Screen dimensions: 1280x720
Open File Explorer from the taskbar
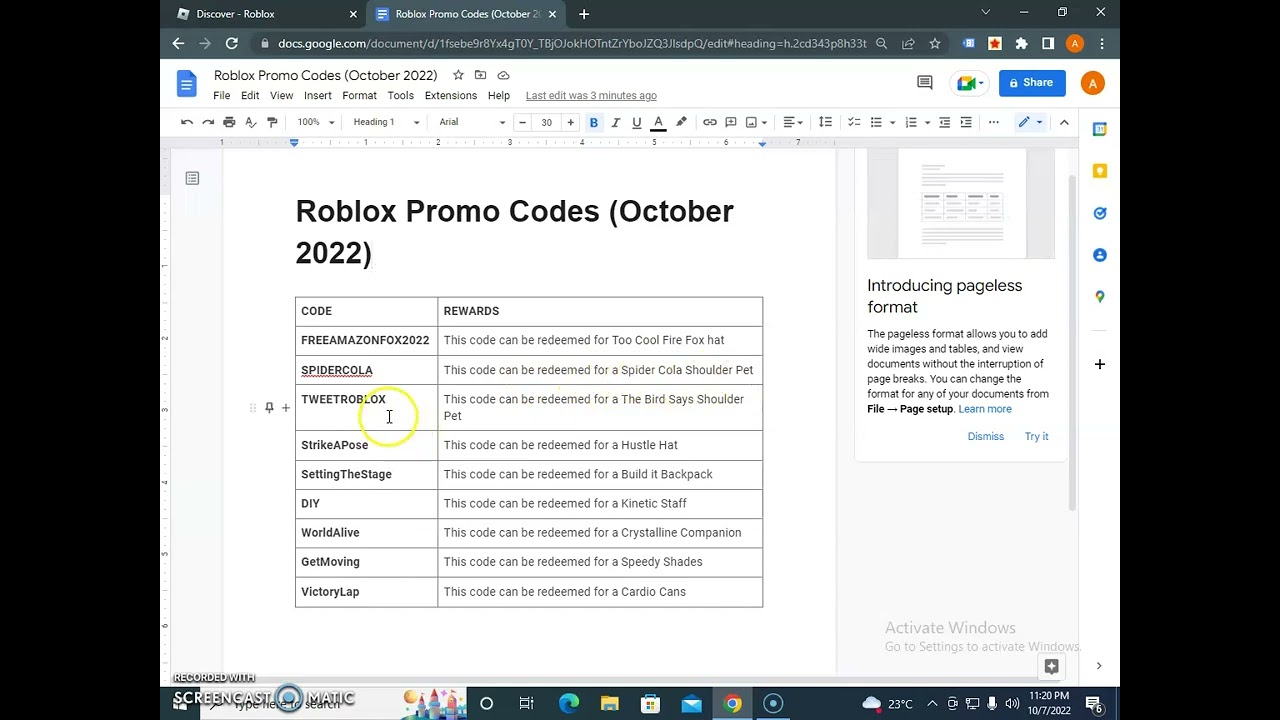(609, 704)
